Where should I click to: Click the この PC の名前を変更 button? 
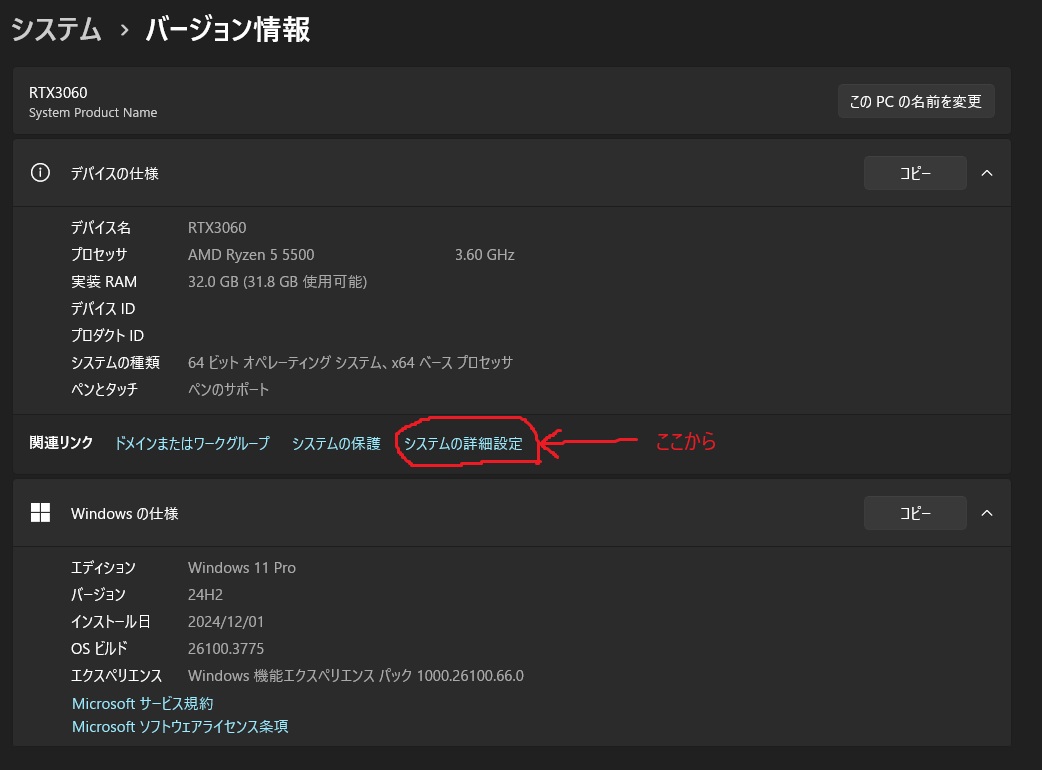click(x=916, y=101)
